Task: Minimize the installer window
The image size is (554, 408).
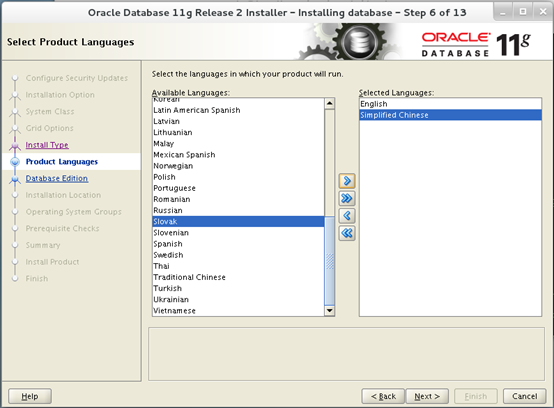Action: (503, 12)
